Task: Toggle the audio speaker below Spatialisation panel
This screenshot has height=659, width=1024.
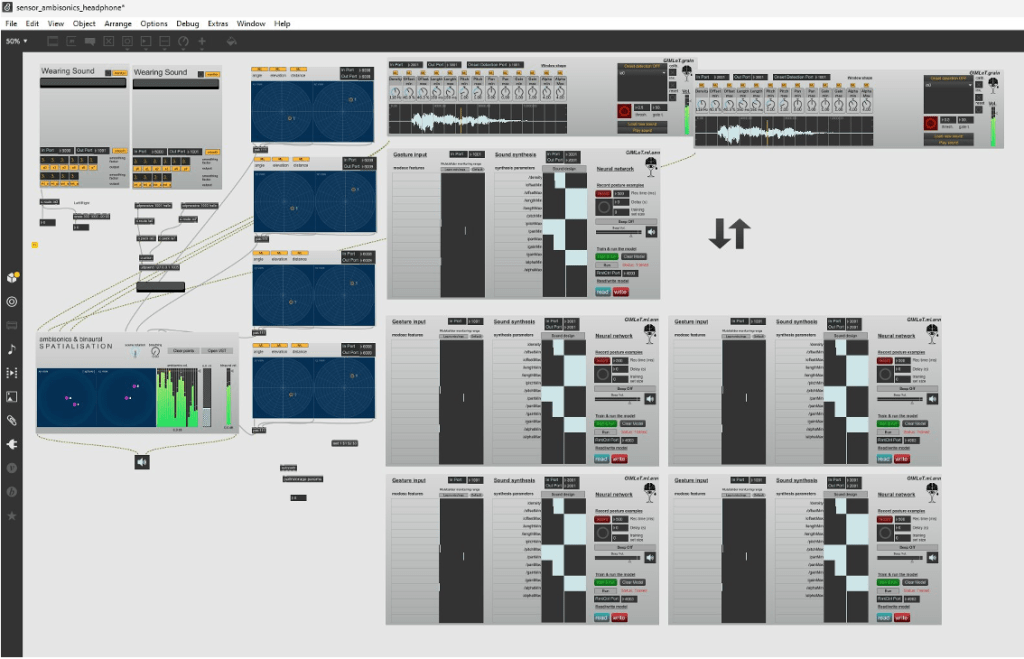Action: click(142, 461)
